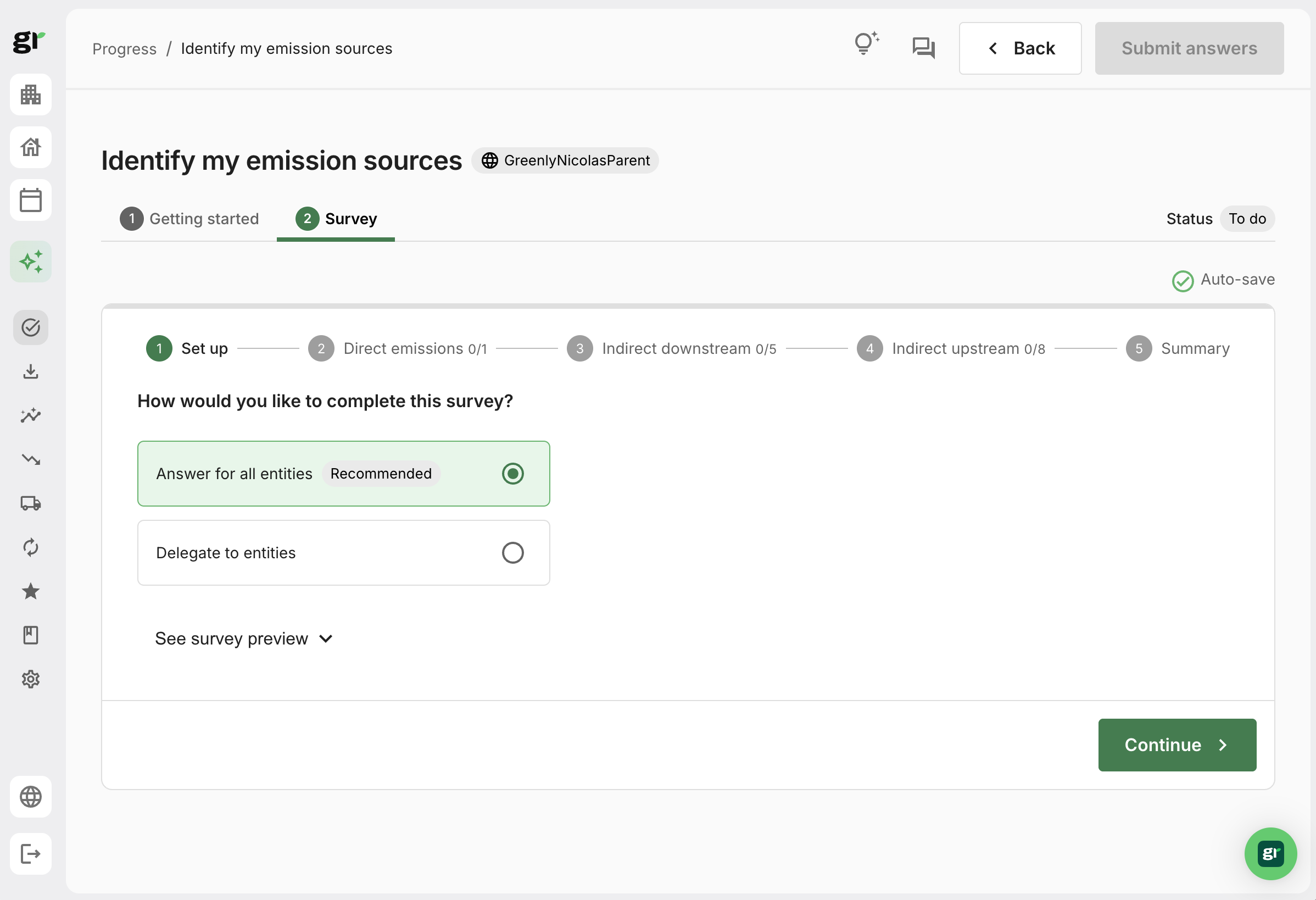This screenshot has width=1316, height=900.
Task: Go to step 5 Summary
Action: [x=1178, y=348]
